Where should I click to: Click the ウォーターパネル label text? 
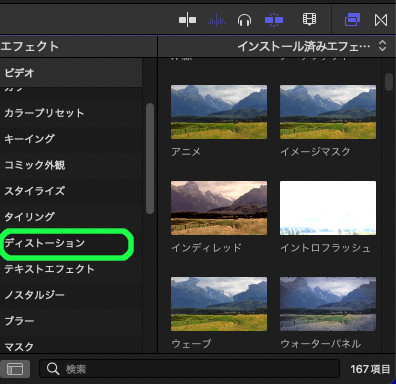(x=321, y=344)
